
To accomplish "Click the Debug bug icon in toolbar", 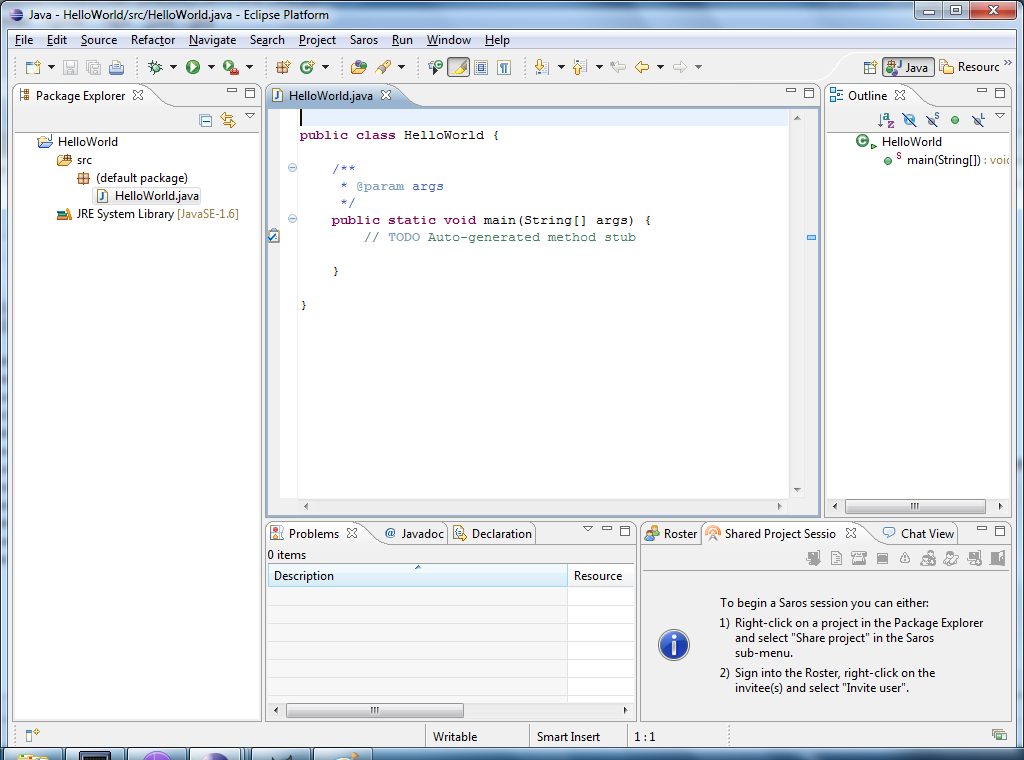I will 155,67.
